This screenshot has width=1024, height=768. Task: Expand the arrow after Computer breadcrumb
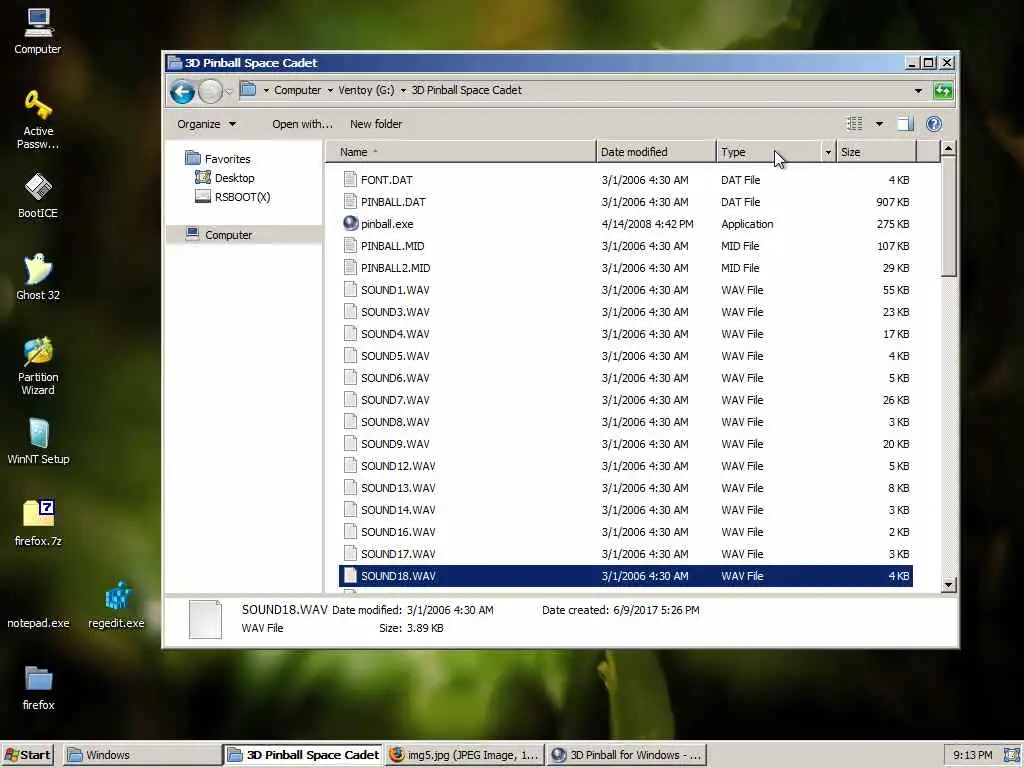click(330, 90)
